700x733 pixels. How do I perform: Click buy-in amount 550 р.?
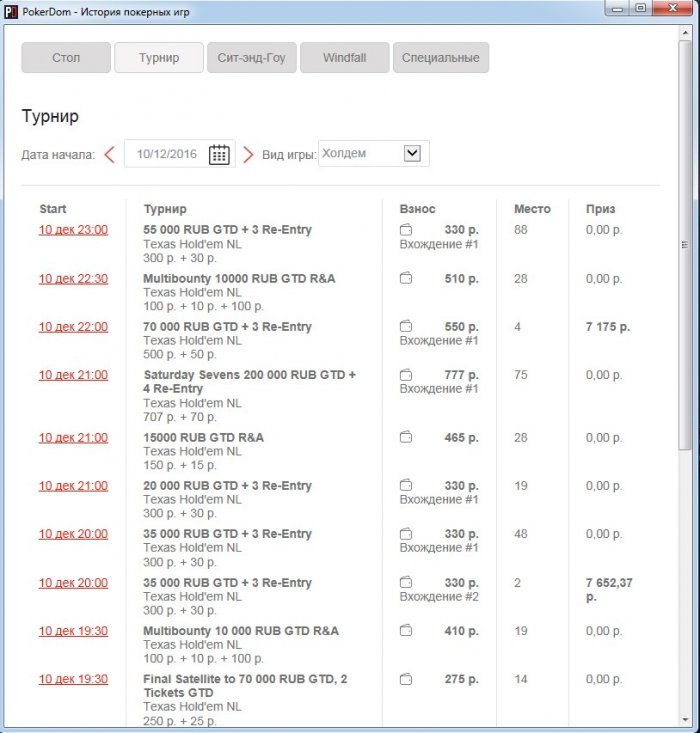click(462, 327)
